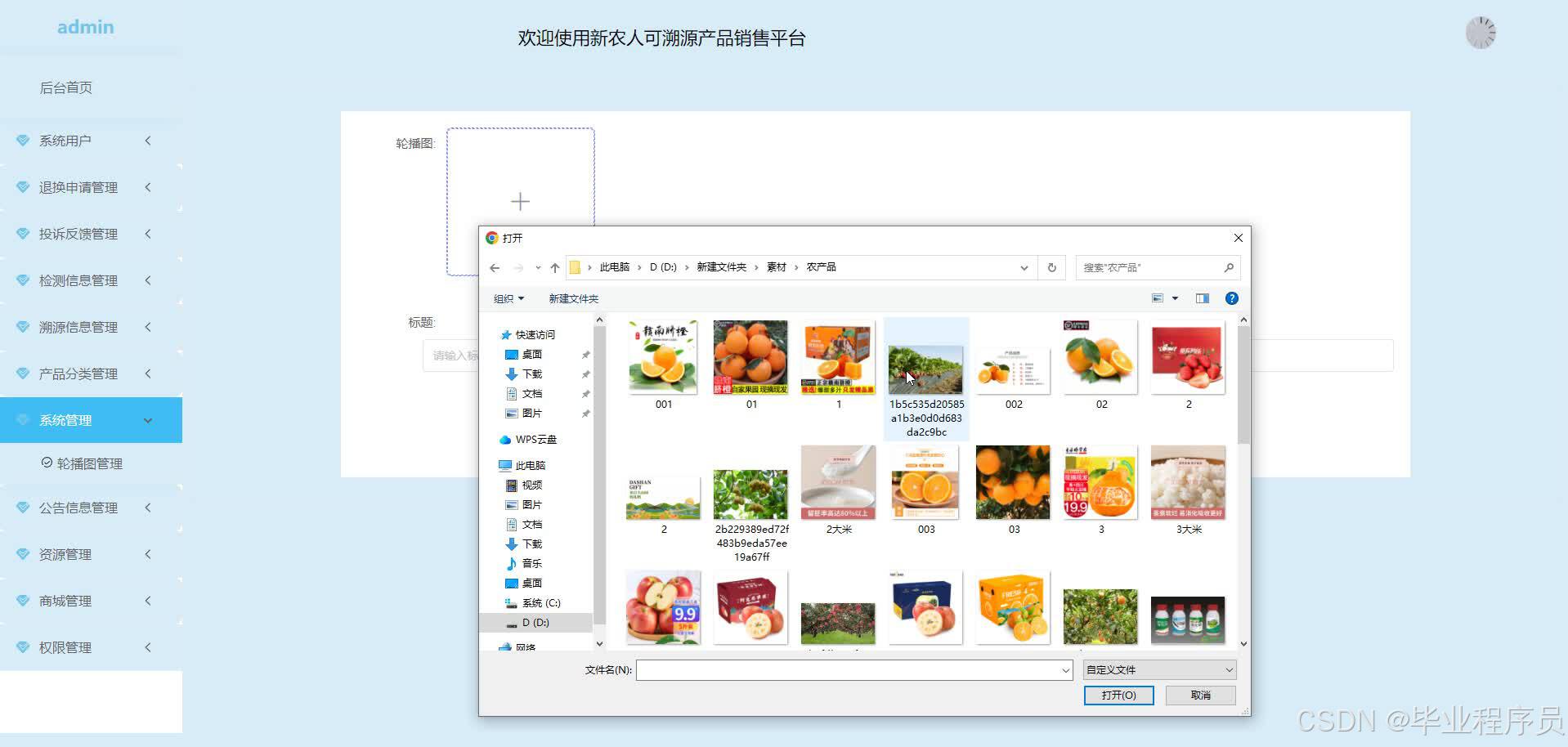Unpin 文档 from Quick access

(585, 393)
